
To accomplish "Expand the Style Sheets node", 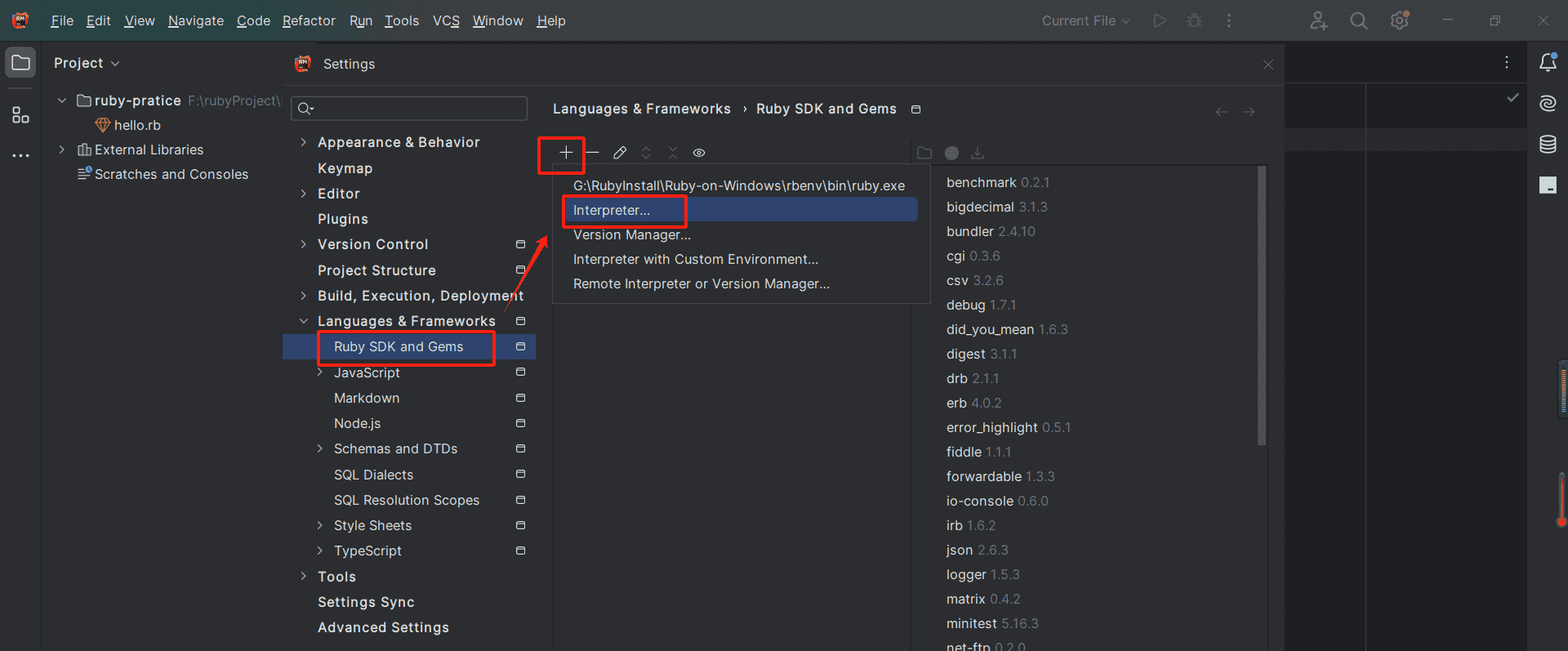I will (x=320, y=525).
